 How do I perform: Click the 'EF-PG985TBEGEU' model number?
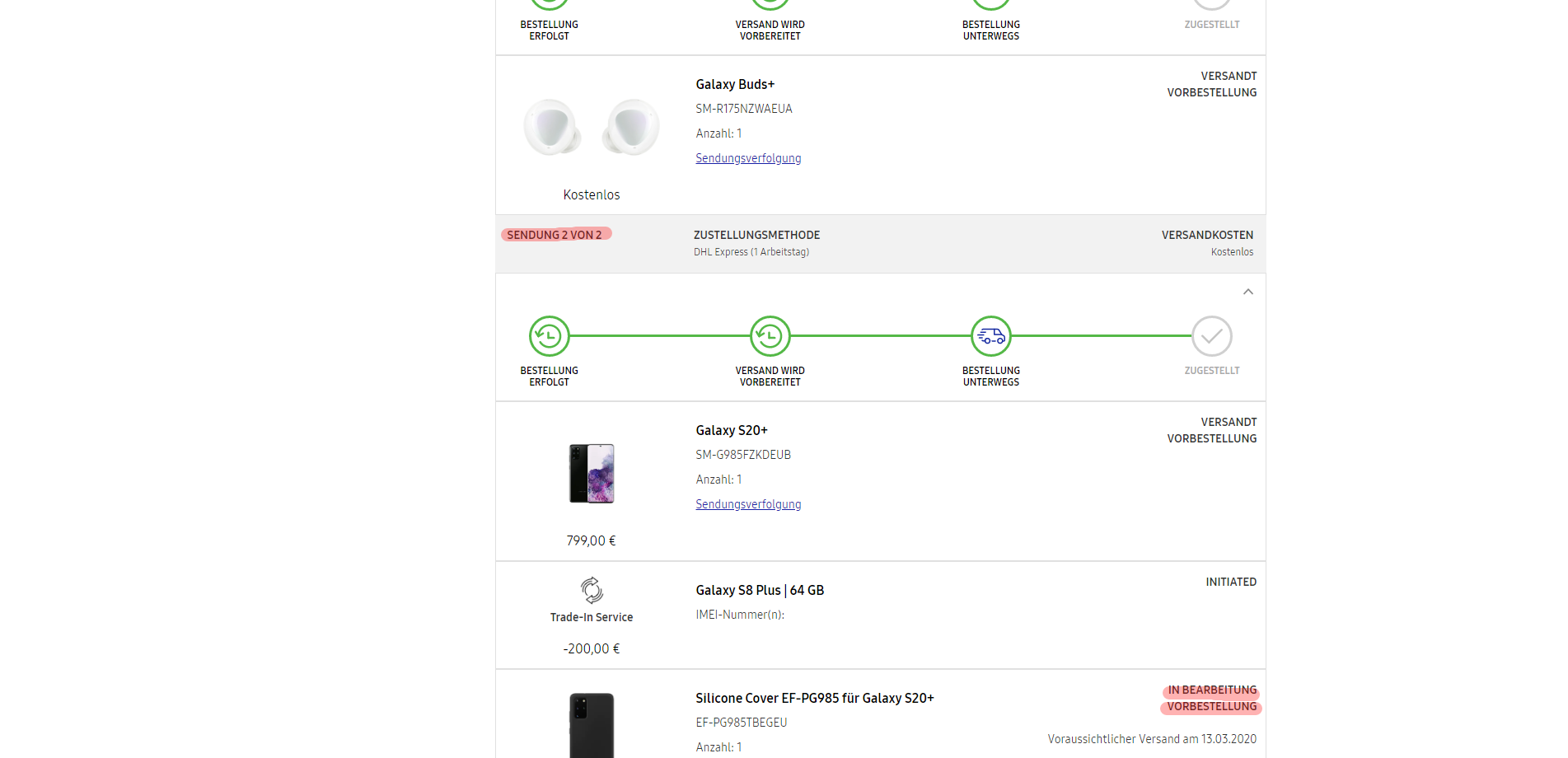(x=742, y=723)
